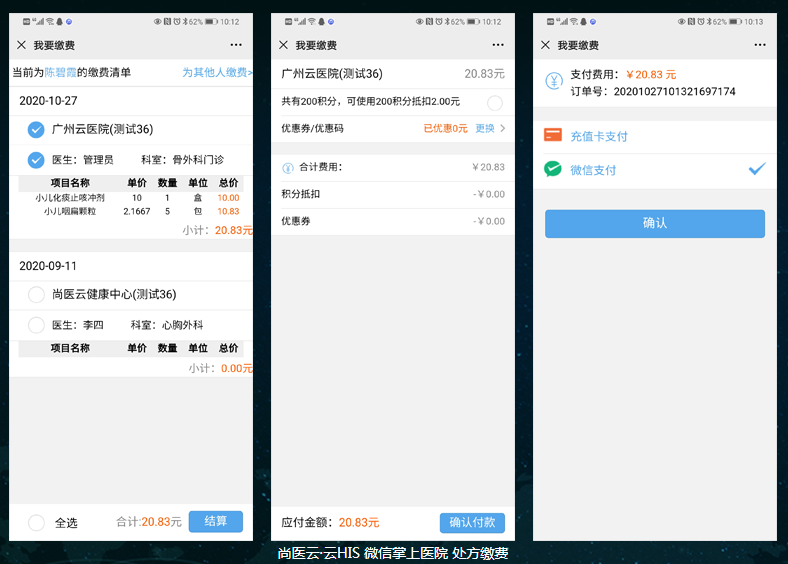Image resolution: width=788 pixels, height=564 pixels.
Task: Tap 已优惠0元 discount text
Action: tap(445, 129)
